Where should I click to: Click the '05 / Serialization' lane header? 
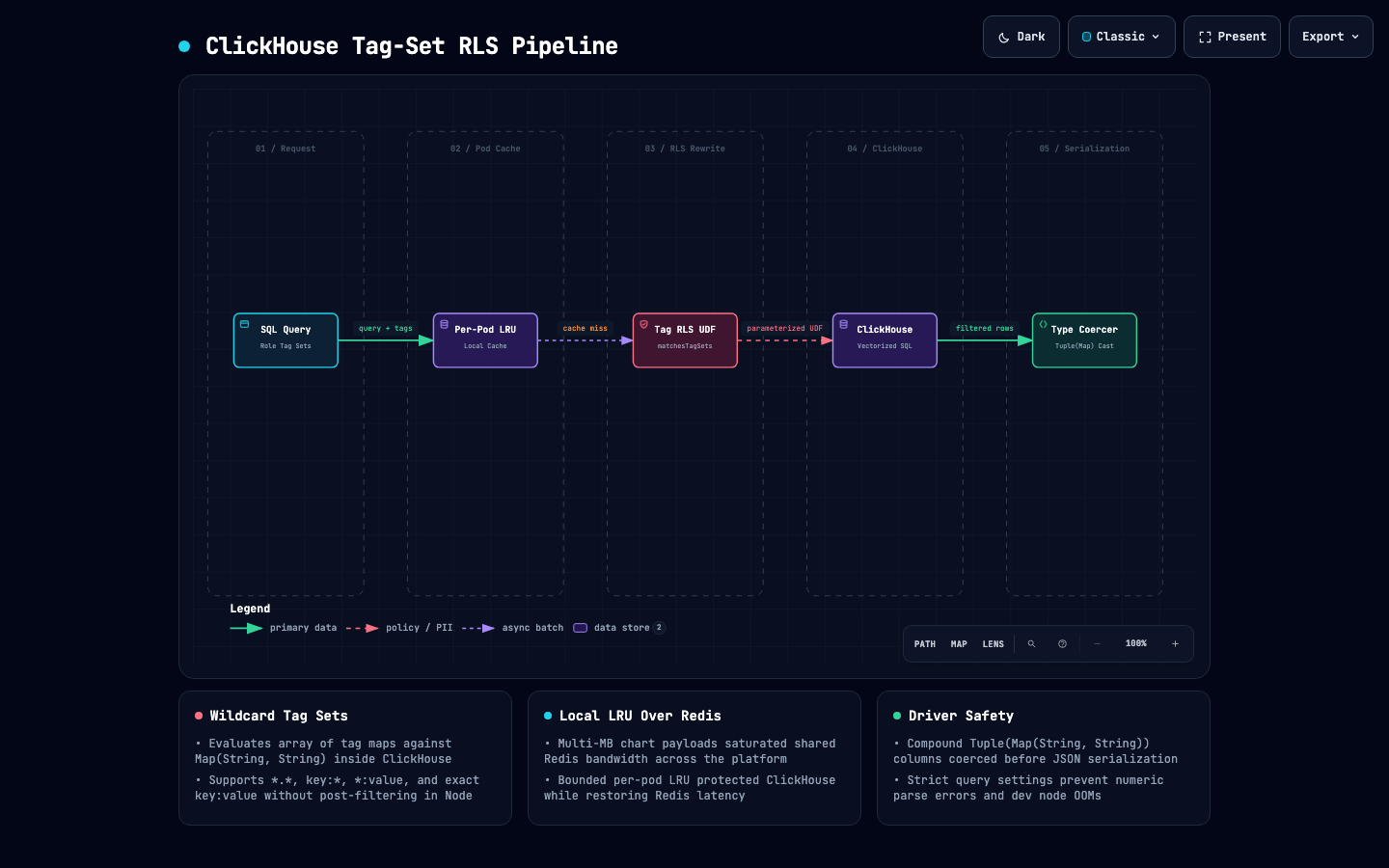(x=1084, y=149)
